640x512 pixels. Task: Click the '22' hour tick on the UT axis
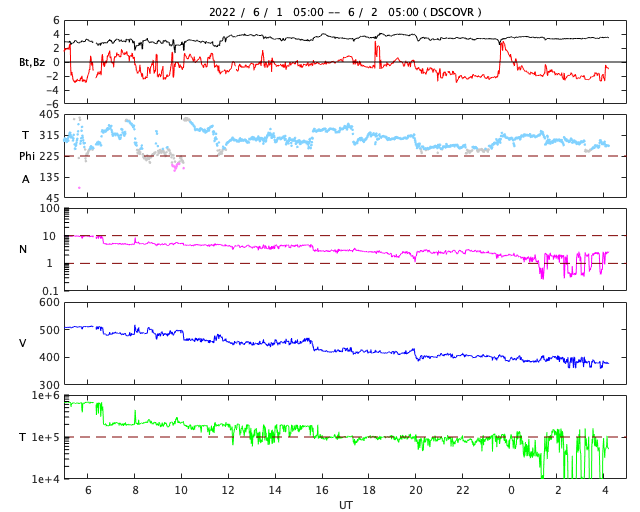click(x=463, y=490)
